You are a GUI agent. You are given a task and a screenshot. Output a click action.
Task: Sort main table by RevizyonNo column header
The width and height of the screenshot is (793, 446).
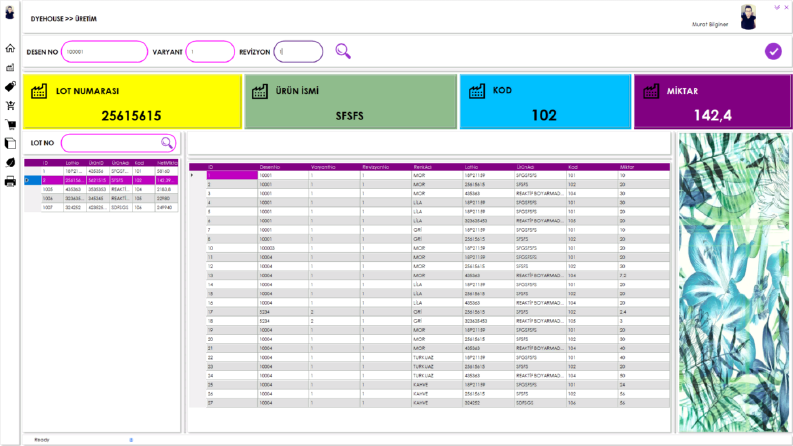point(387,167)
